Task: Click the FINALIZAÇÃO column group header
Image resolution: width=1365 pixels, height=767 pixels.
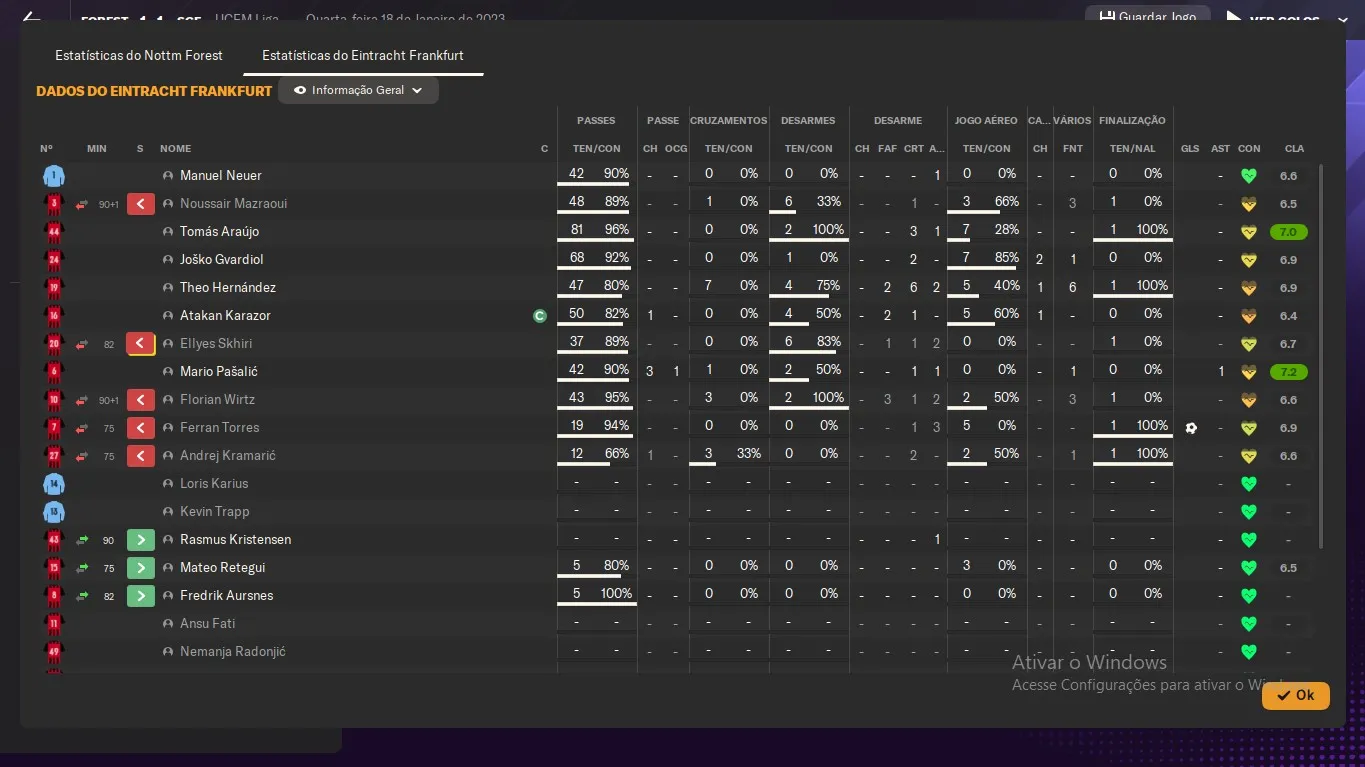Action: (1132, 121)
